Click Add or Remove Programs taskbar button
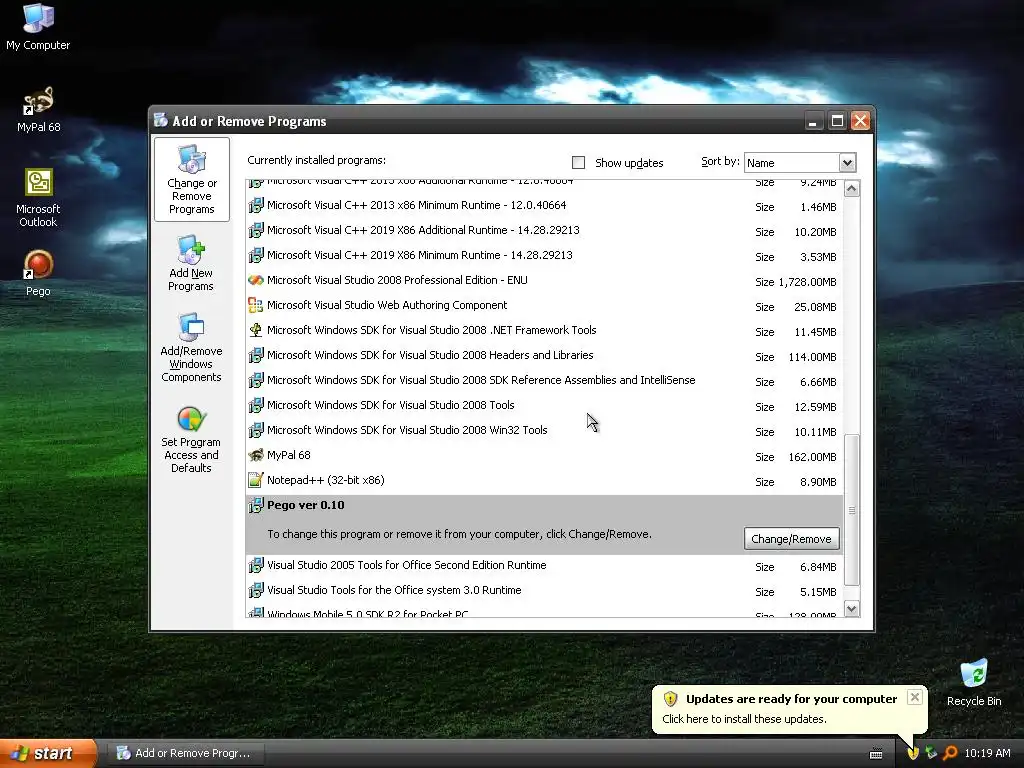Screen dimensions: 1024x768 pos(185,753)
